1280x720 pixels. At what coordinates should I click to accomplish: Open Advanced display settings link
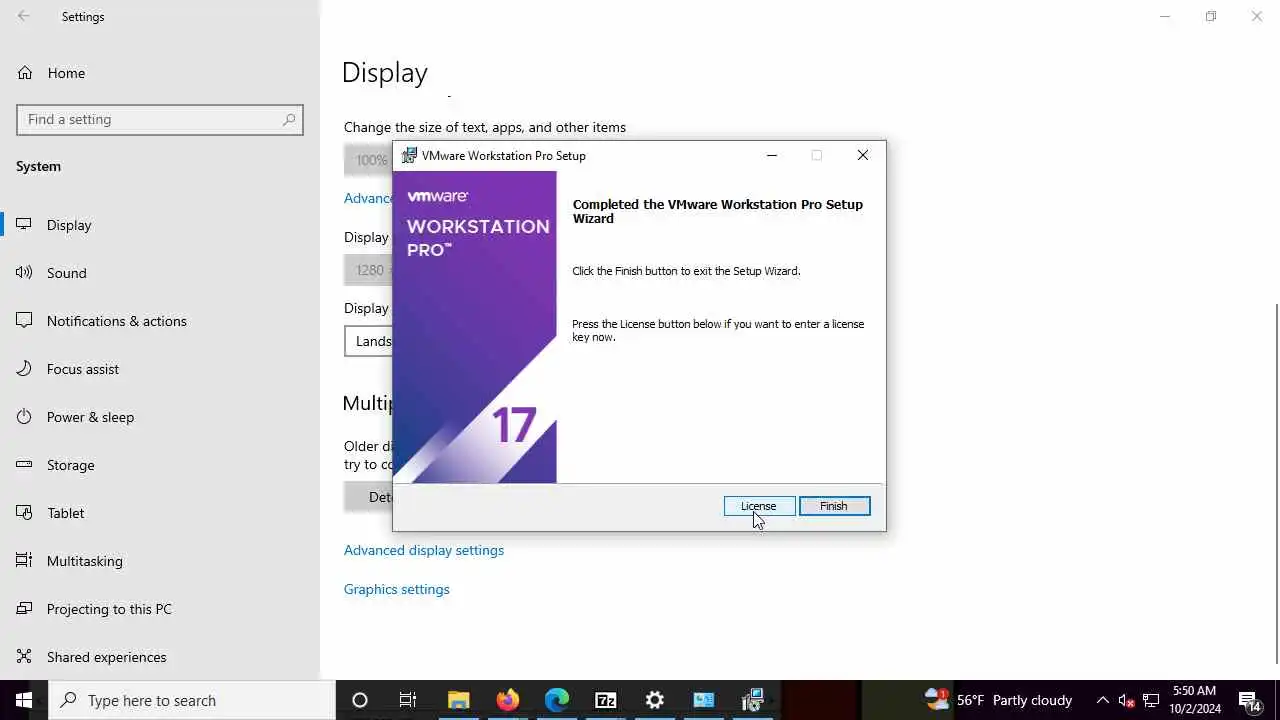coord(424,550)
